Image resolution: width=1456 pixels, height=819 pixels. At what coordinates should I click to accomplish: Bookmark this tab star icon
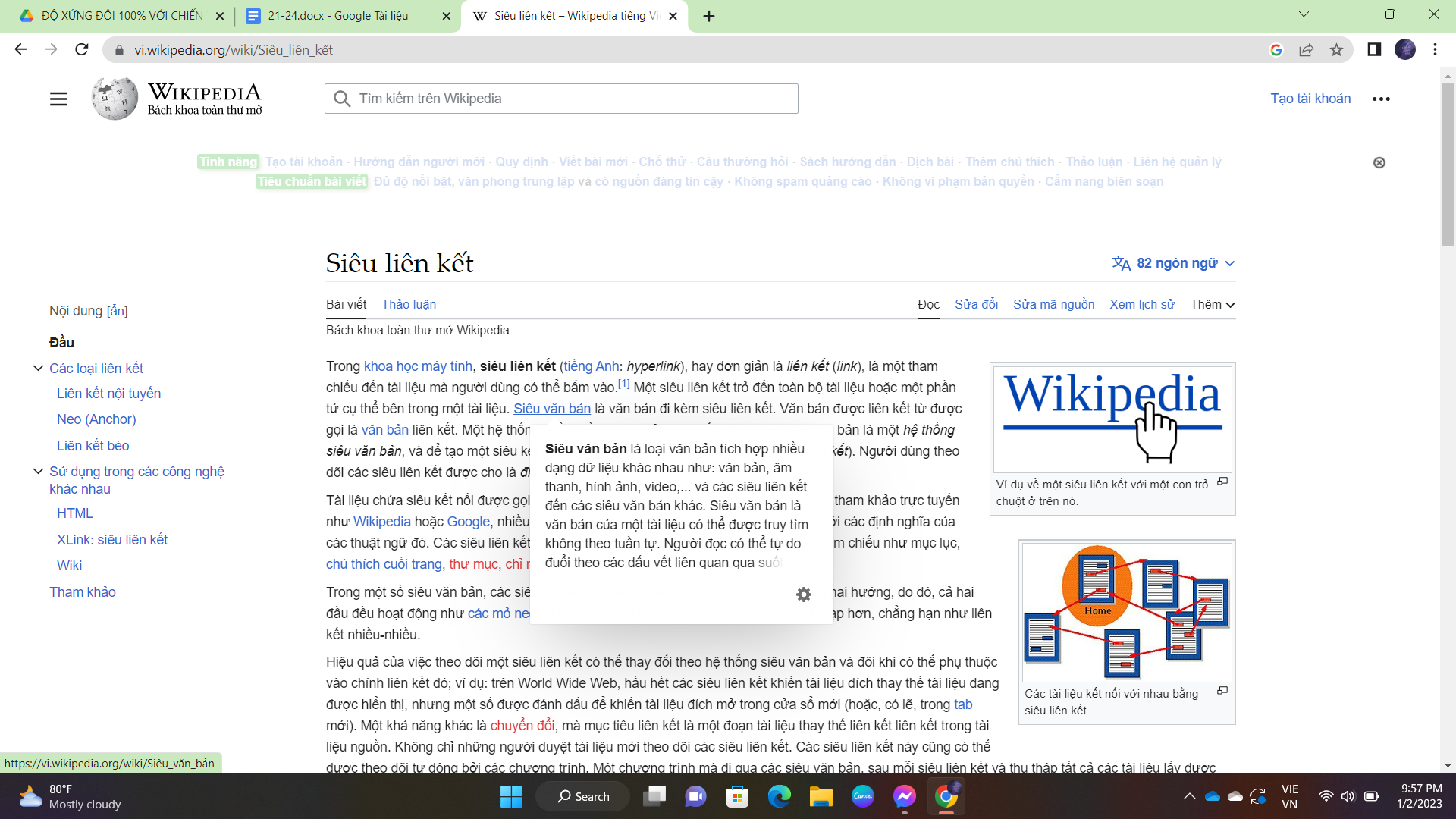(x=1336, y=50)
